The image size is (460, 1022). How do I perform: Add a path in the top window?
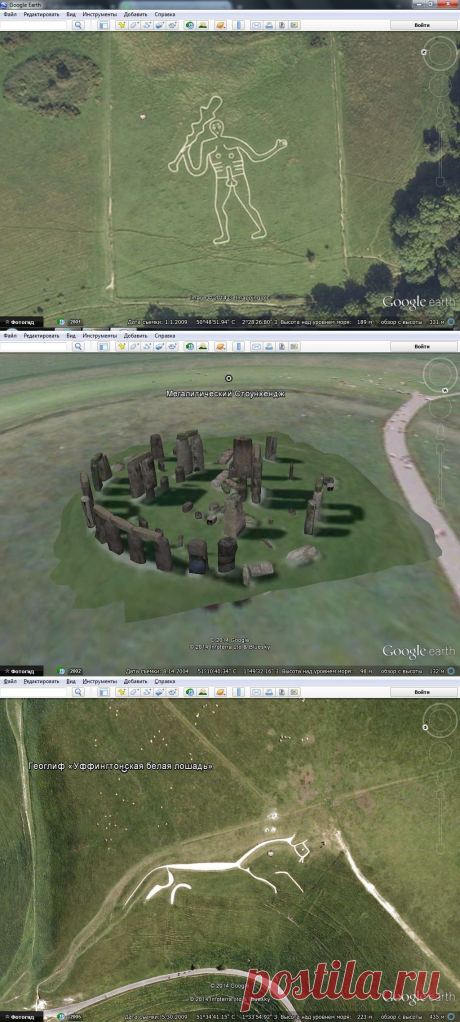pos(147,25)
